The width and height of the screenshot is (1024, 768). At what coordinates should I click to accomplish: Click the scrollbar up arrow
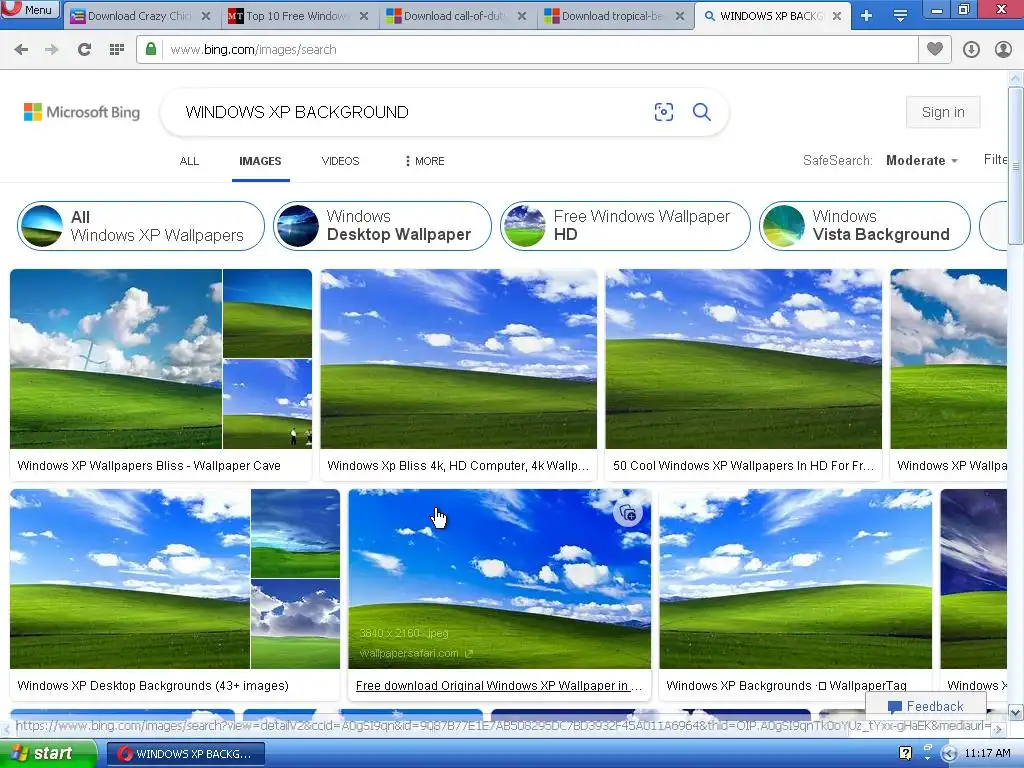(1016, 78)
